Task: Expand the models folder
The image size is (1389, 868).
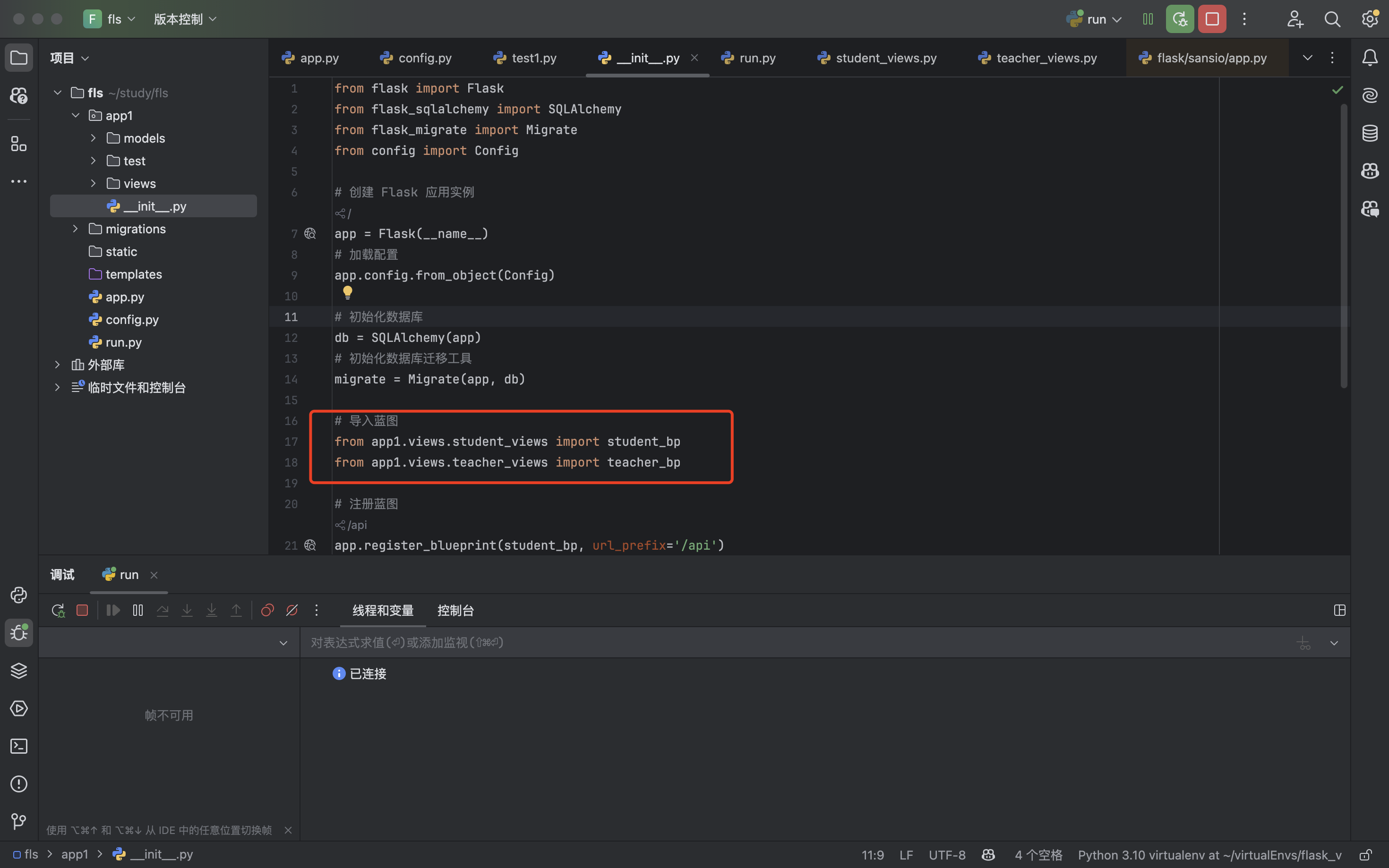Action: (x=93, y=138)
